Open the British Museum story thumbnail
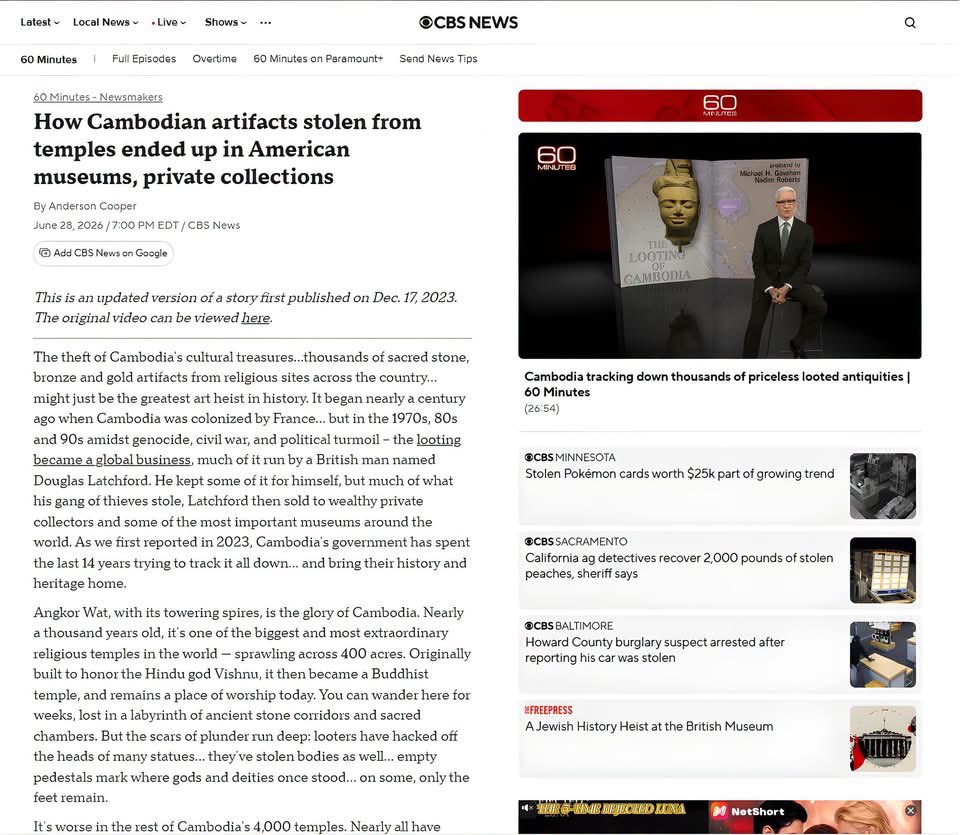960x835 pixels. point(883,739)
